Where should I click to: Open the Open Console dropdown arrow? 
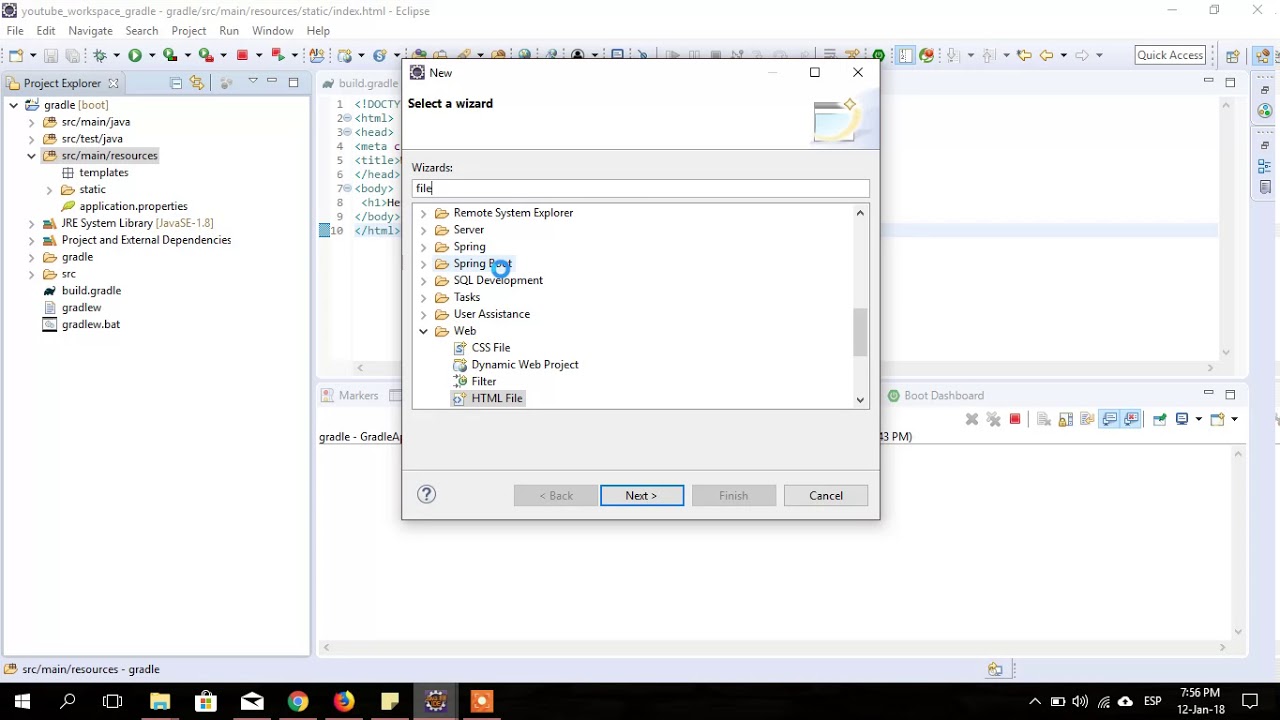pyautogui.click(x=1234, y=419)
